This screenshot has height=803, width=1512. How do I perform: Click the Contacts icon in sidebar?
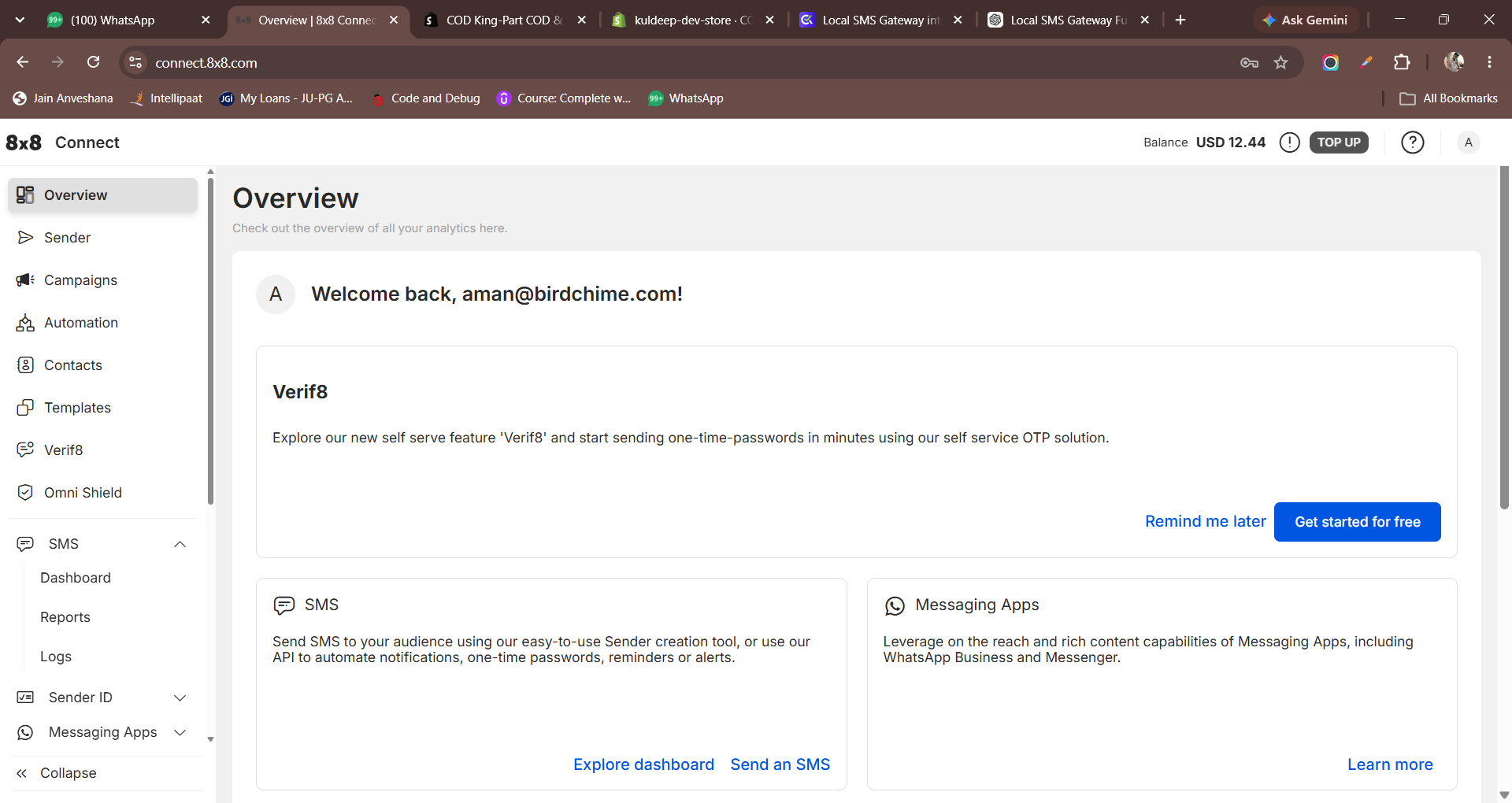click(x=25, y=365)
